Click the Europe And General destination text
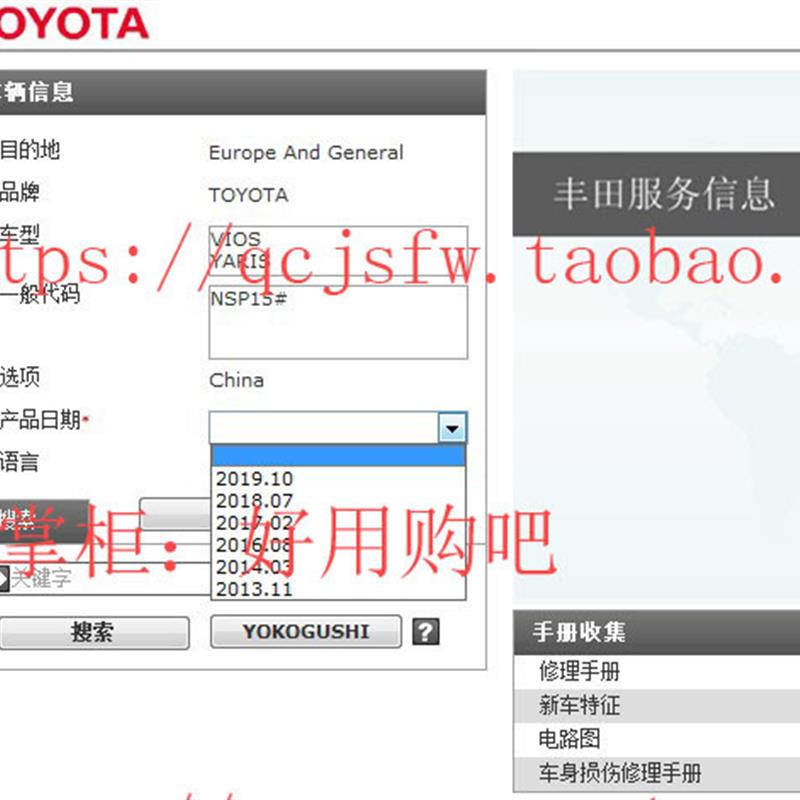800x800 pixels. point(306,153)
